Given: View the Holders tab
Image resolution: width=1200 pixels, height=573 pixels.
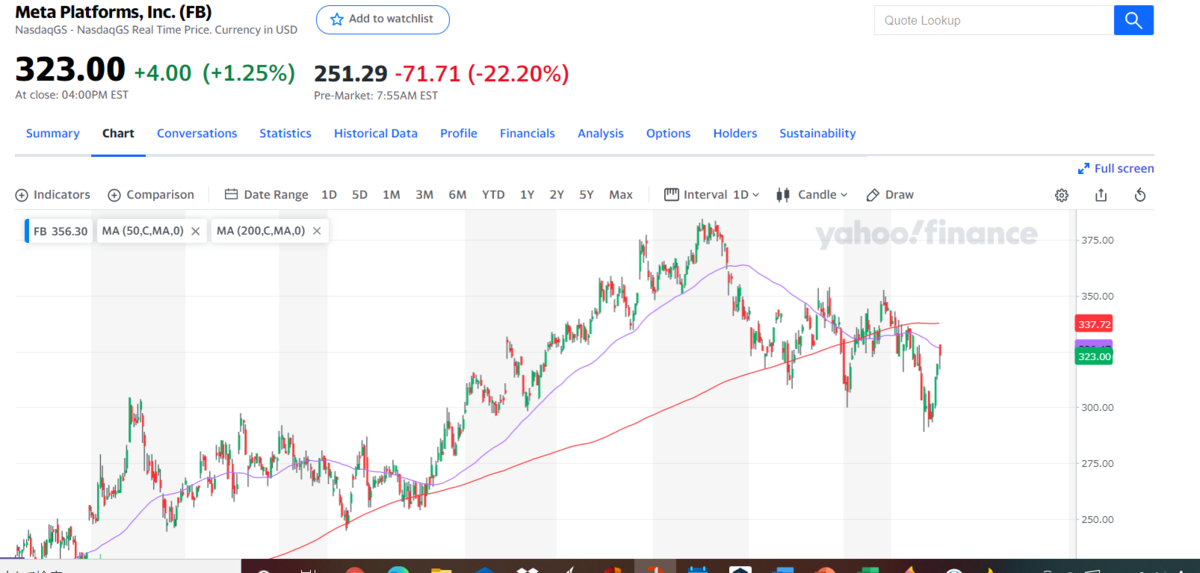Looking at the screenshot, I should (x=735, y=133).
